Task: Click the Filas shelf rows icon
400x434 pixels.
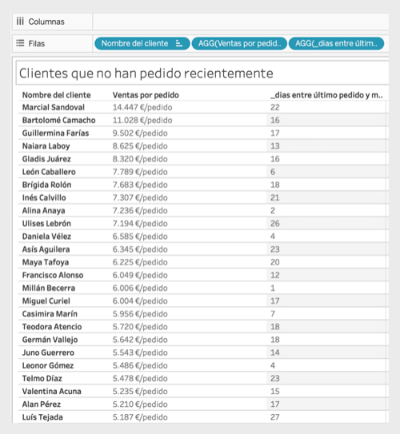Action: pos(20,43)
